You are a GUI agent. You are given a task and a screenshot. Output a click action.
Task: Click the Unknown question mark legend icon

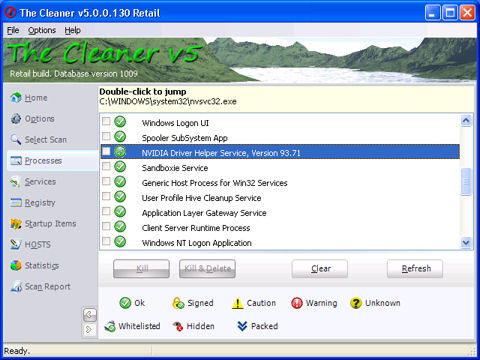pos(356,303)
